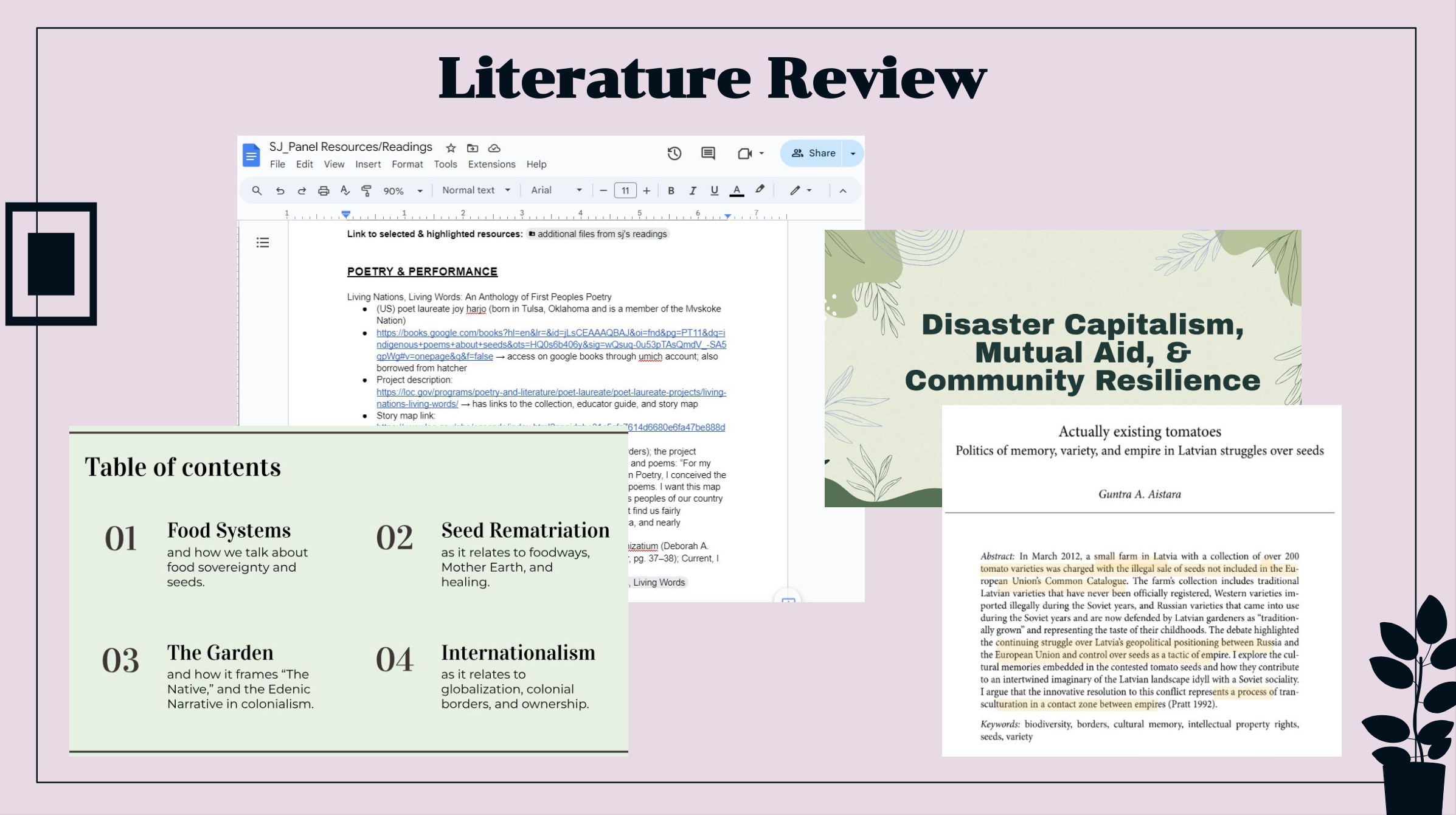Collapse the menus with the caret
This screenshot has width=1456, height=815.
coord(843,191)
